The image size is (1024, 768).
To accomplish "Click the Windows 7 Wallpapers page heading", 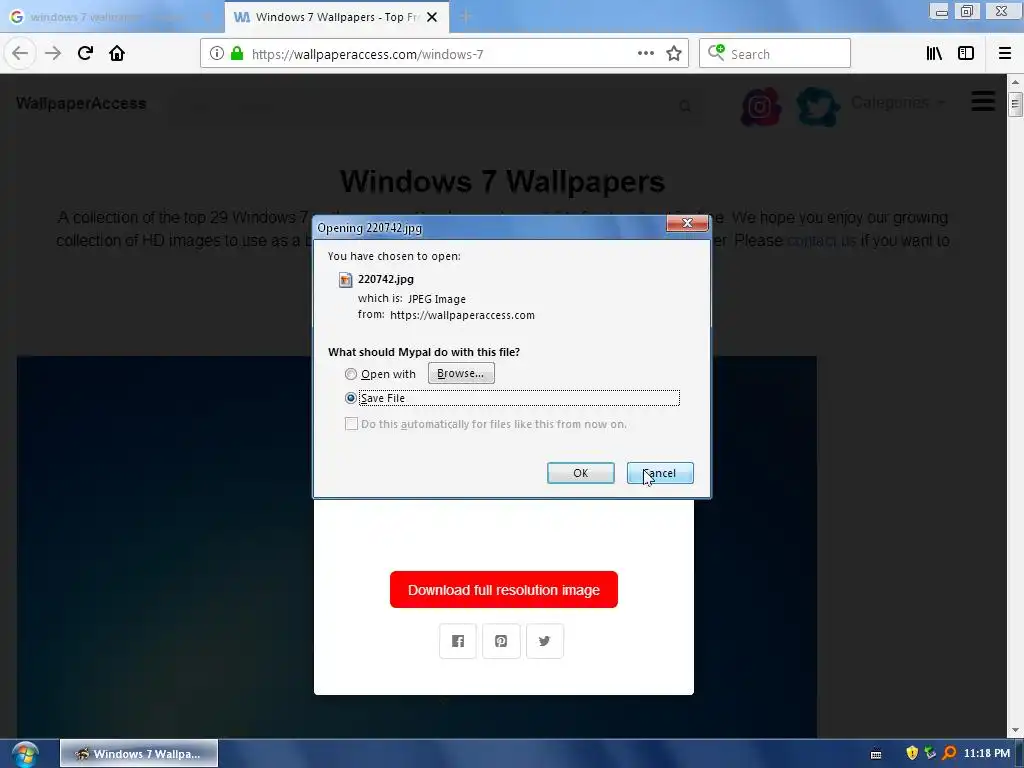I will (502, 181).
